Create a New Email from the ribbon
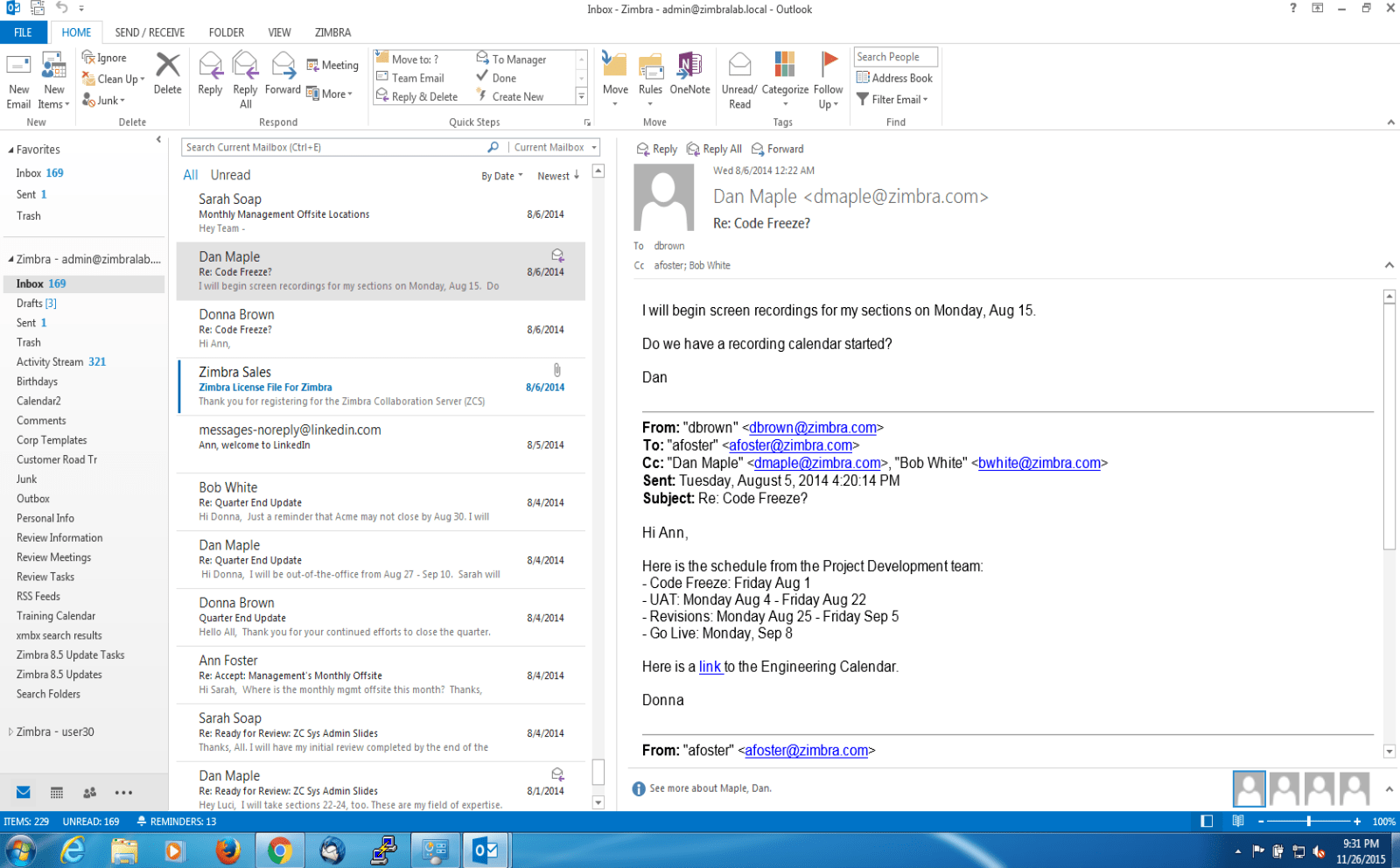Screen dimensions: 1400x868 point(18,80)
